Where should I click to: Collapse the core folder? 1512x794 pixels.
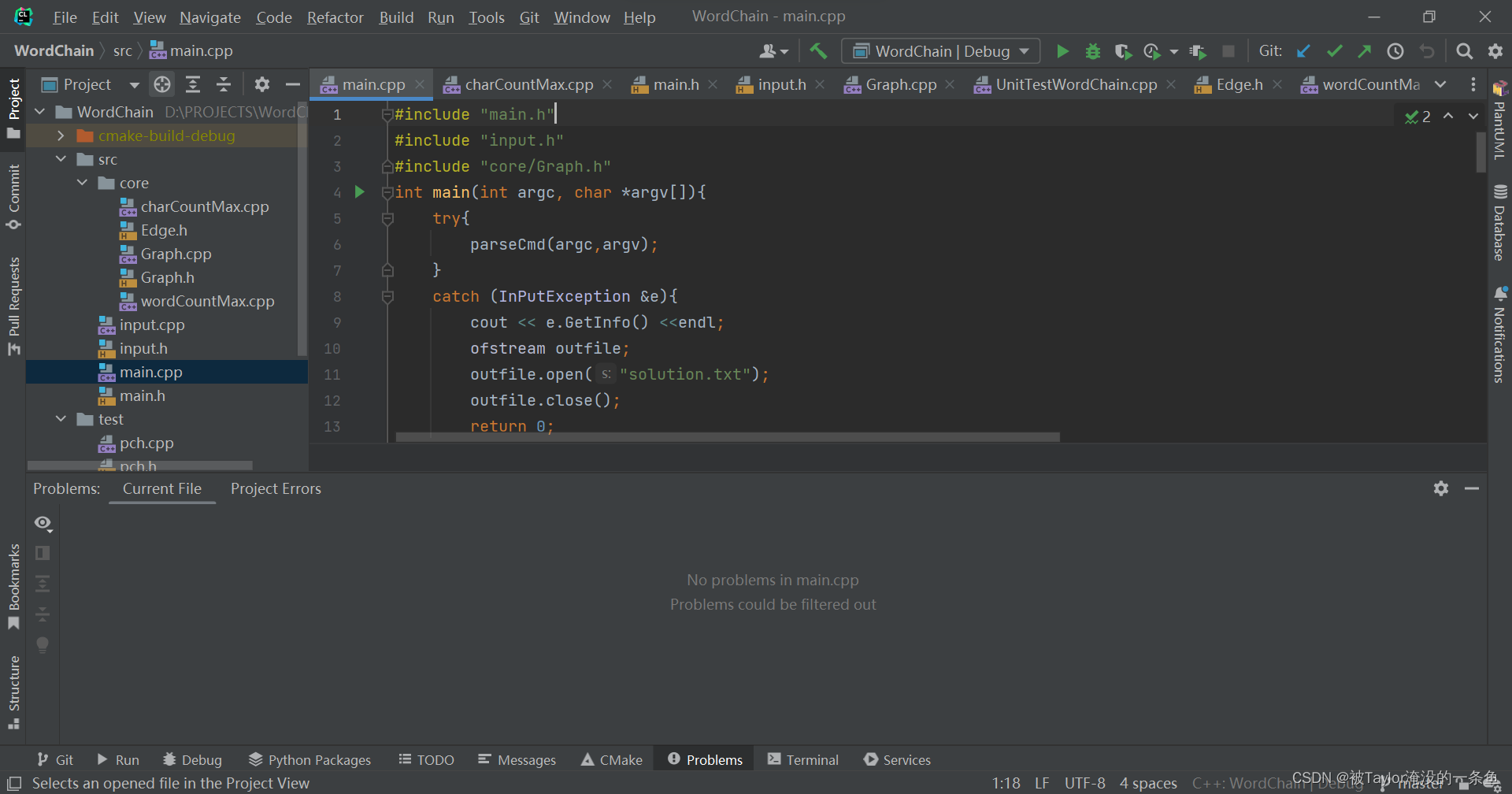tap(82, 183)
